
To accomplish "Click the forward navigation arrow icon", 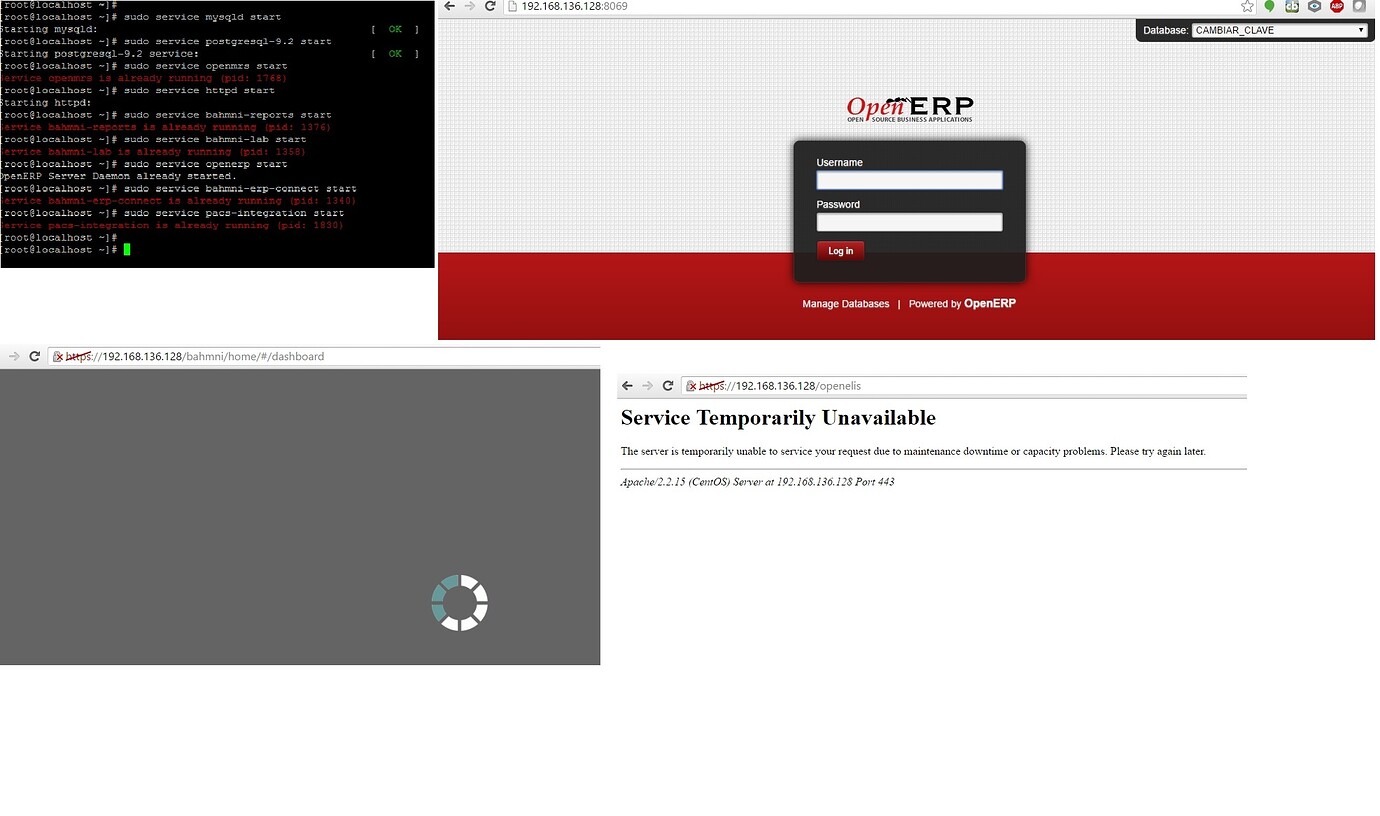I will click(469, 6).
